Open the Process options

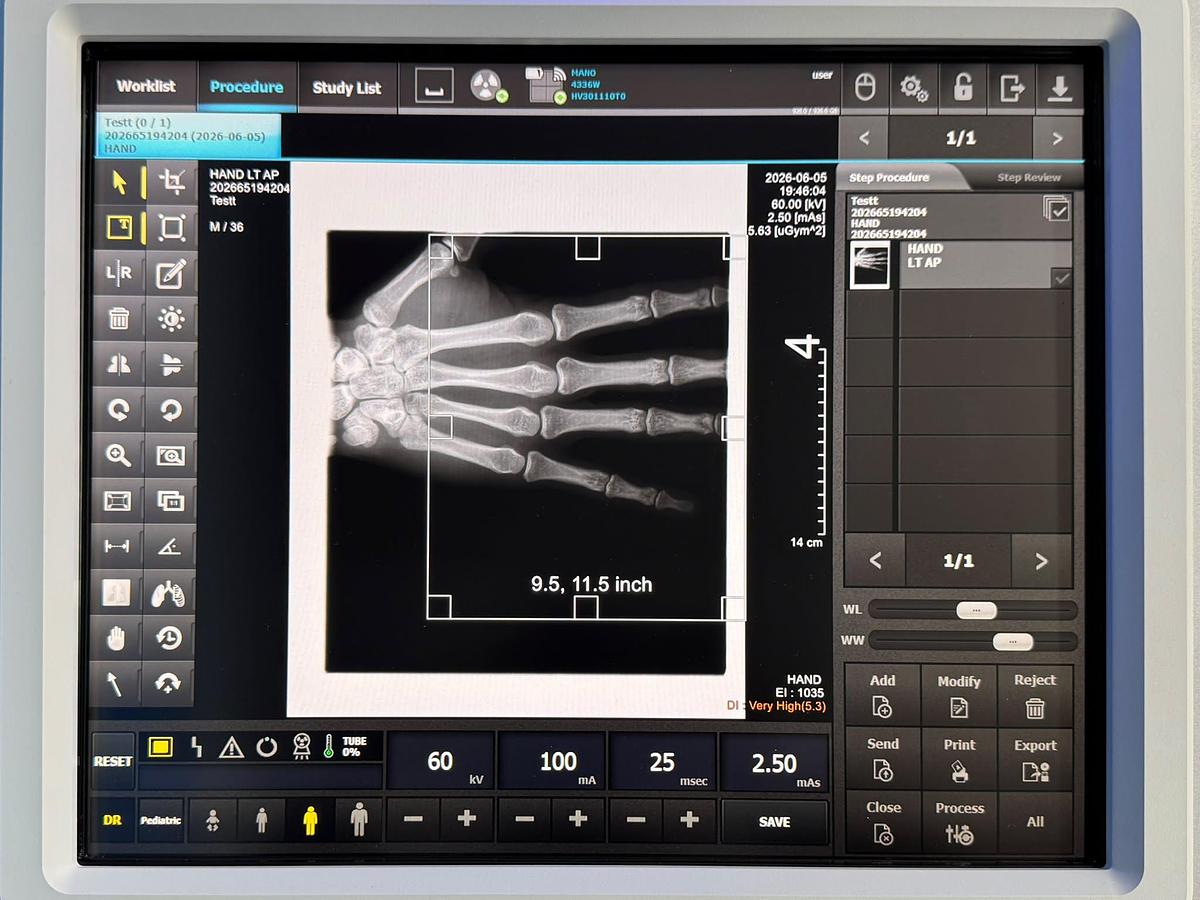(959, 821)
